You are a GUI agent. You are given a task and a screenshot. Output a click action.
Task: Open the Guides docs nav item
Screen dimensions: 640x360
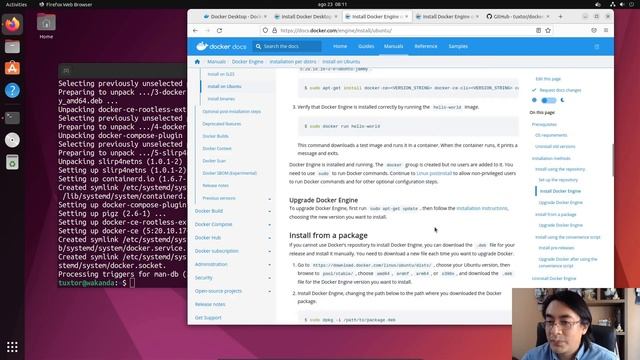[x=366, y=47]
